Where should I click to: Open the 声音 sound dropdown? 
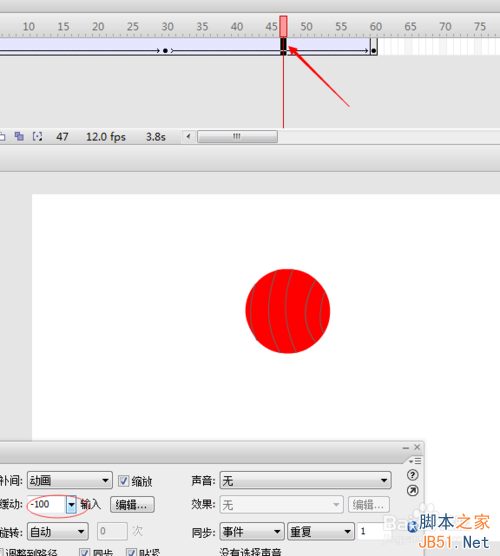pos(305,480)
